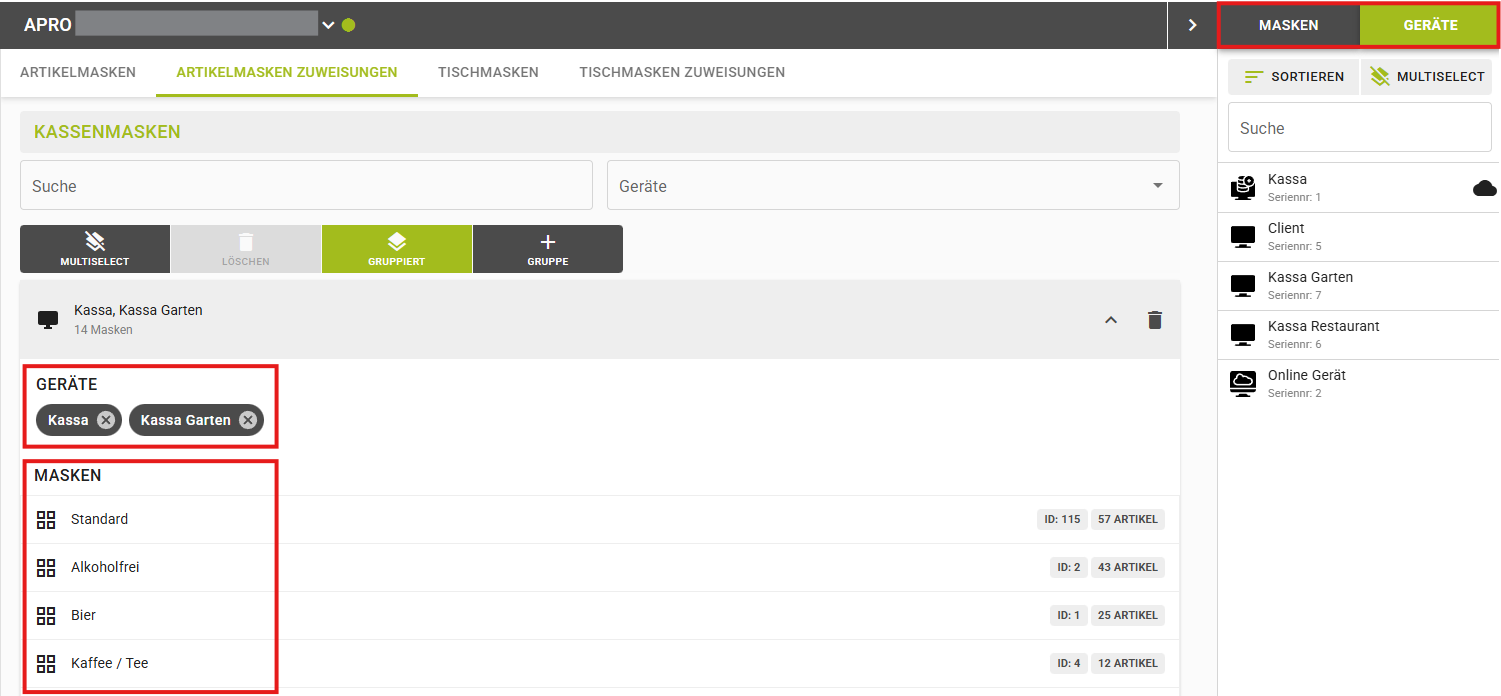Click the Standard mask grid icon
This screenshot has height=696, width=1501.
point(46,519)
